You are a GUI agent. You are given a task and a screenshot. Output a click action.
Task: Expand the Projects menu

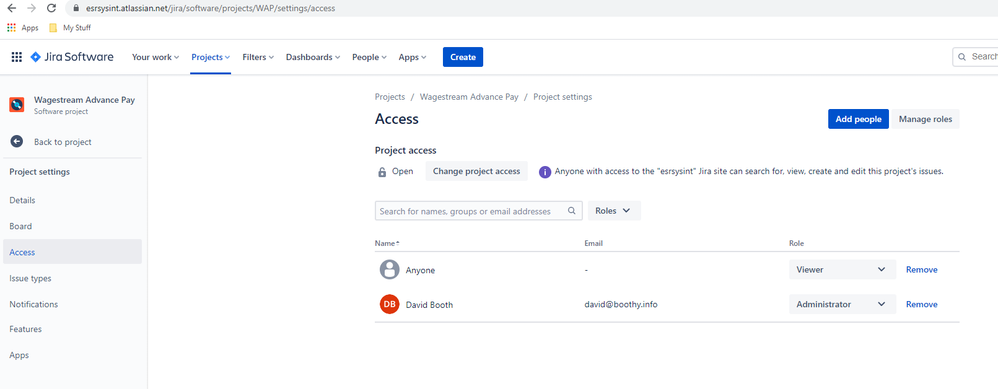pos(211,57)
